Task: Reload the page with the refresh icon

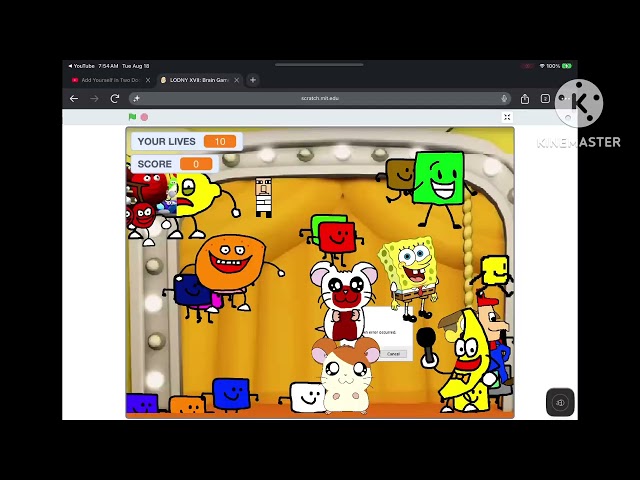Action: click(x=115, y=98)
